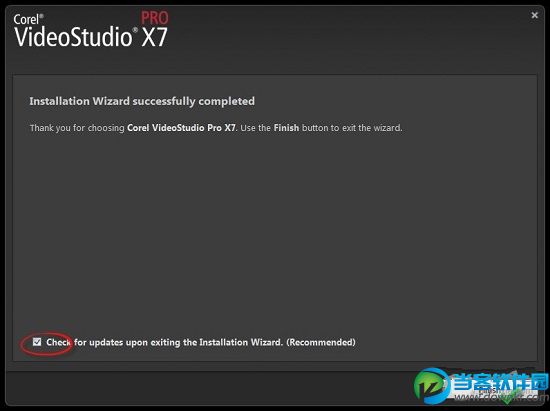Viewport: 550px width, 411px height.
Task: Click the 'Installation Wizard successfully completed' heading
Action: click(x=142, y=101)
